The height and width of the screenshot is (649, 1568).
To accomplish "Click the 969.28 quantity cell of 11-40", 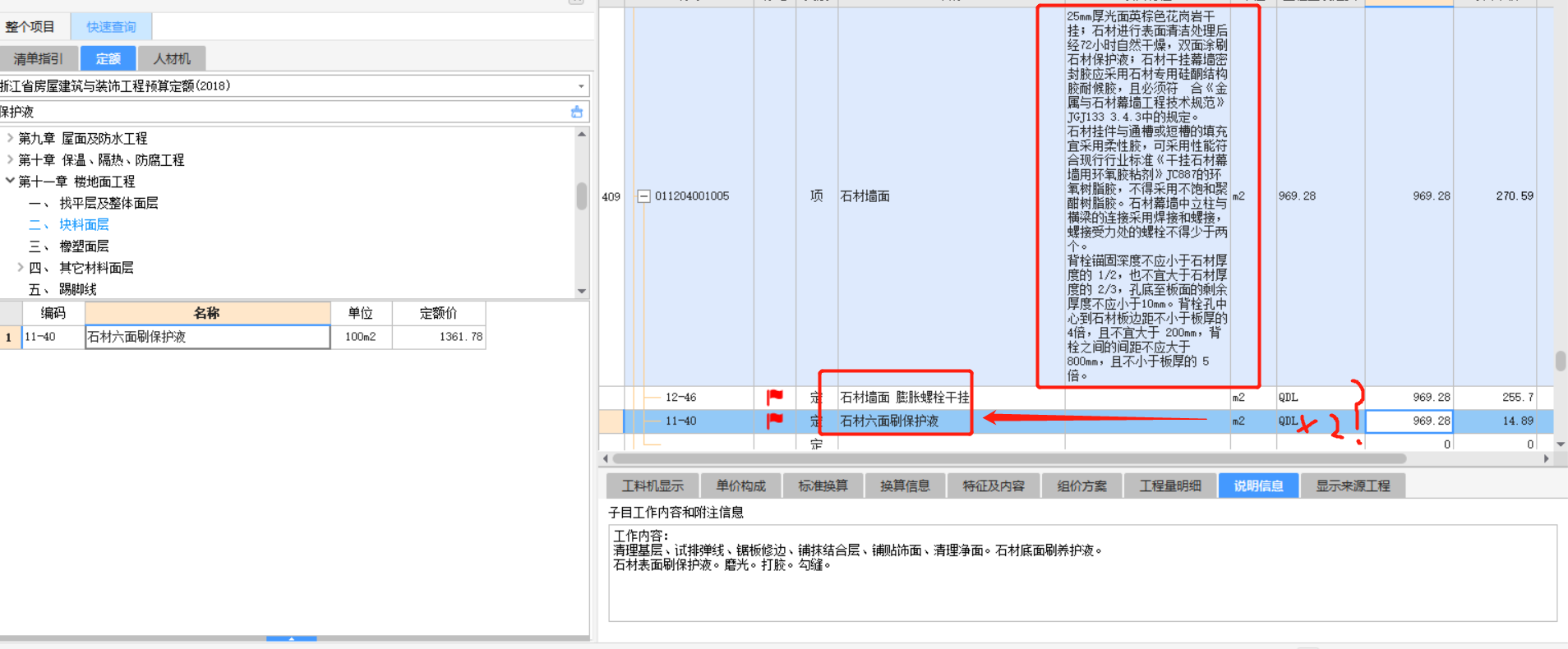I will [x=1409, y=421].
